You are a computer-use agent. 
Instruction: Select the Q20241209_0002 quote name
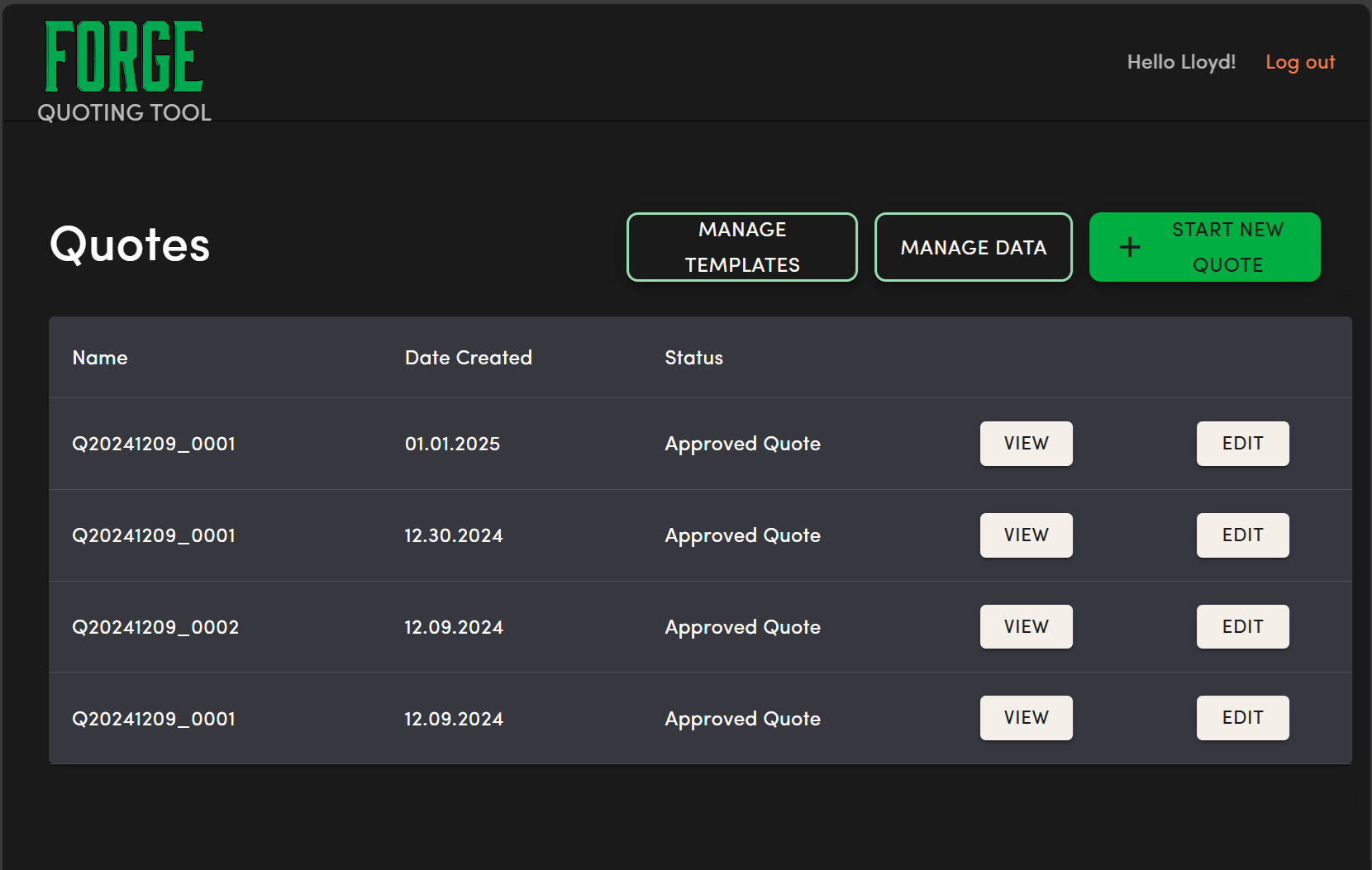[155, 627]
